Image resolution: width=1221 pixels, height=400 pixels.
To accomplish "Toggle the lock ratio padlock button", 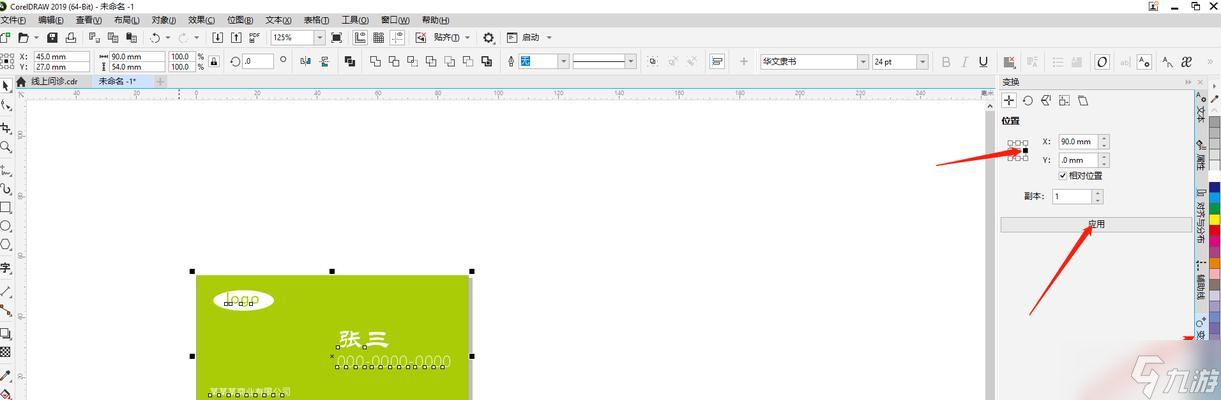I will (213, 61).
